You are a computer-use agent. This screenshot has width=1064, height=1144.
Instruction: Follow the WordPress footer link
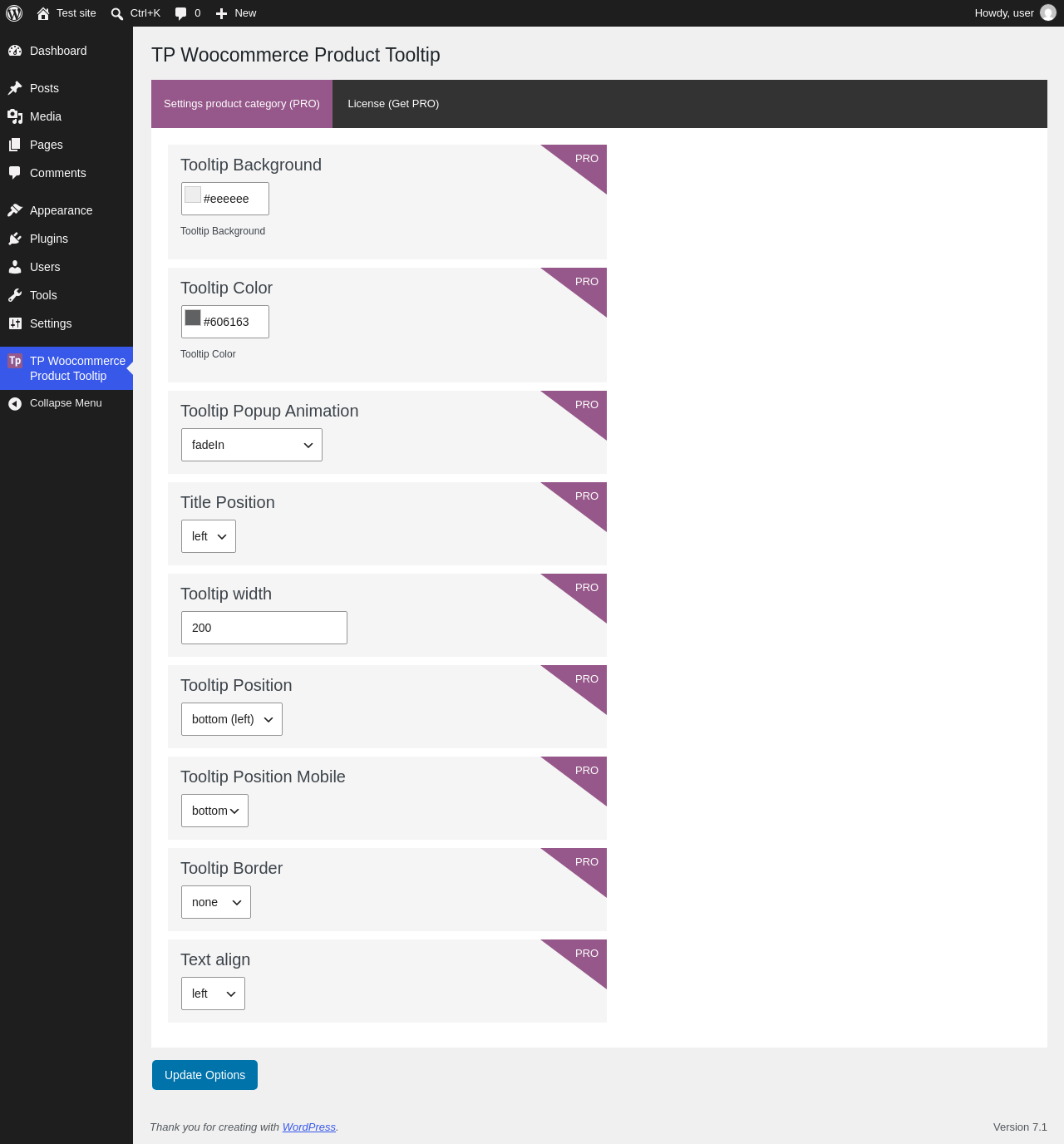pyautogui.click(x=309, y=1127)
